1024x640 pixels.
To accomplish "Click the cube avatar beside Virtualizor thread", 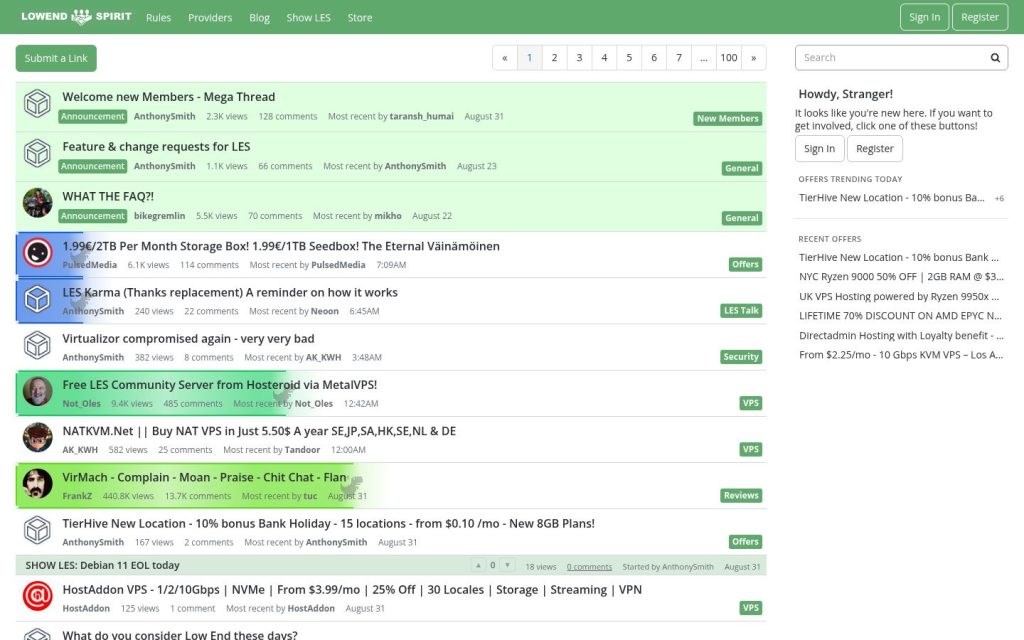I will tap(37, 345).
